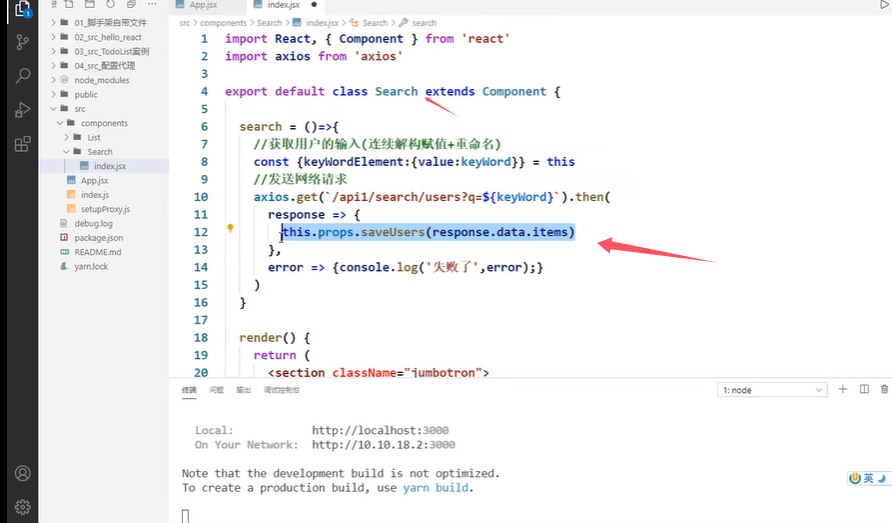Open package.json in the file tree
The image size is (892, 523).
(105, 238)
